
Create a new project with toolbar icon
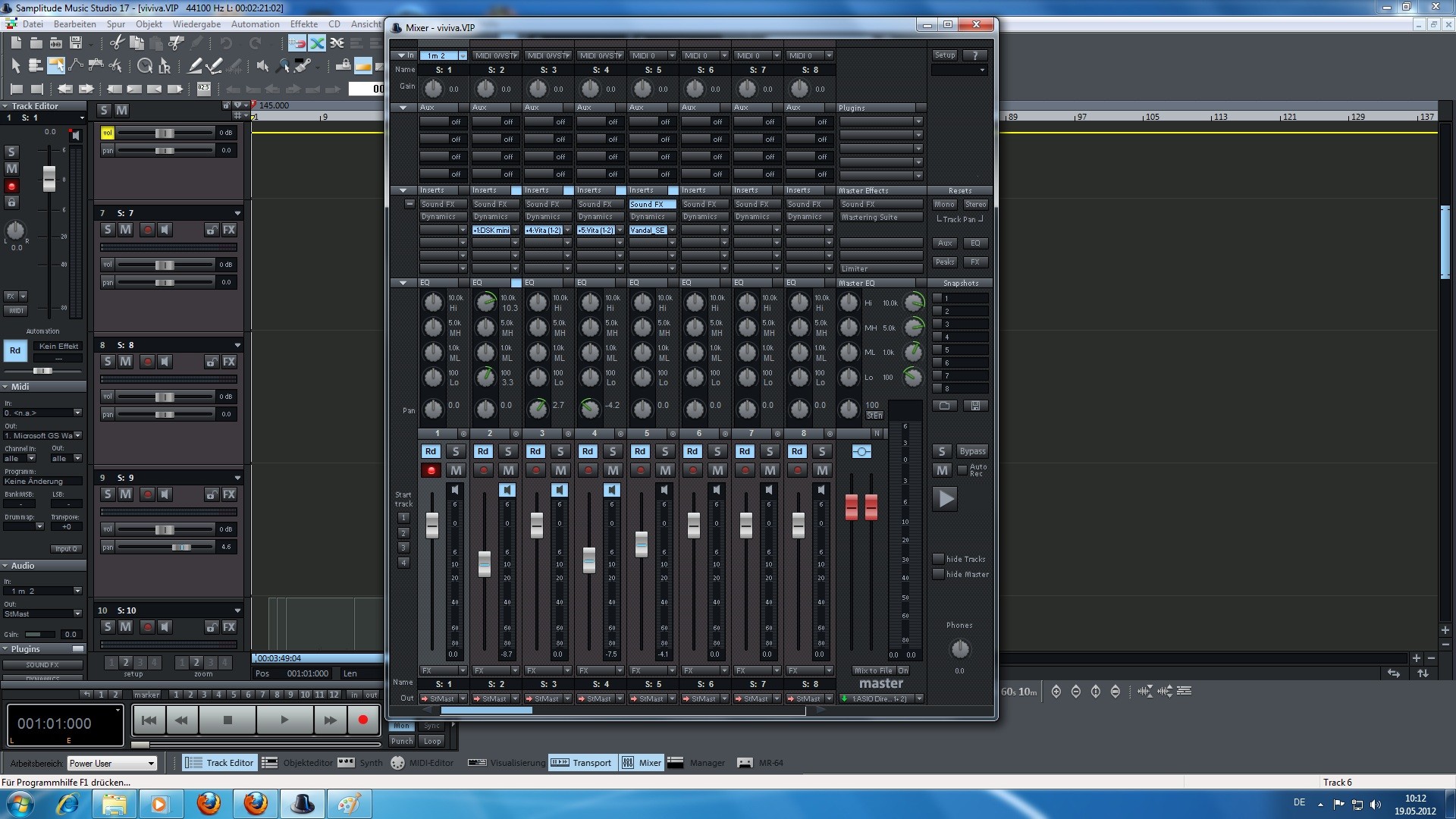tap(15, 43)
